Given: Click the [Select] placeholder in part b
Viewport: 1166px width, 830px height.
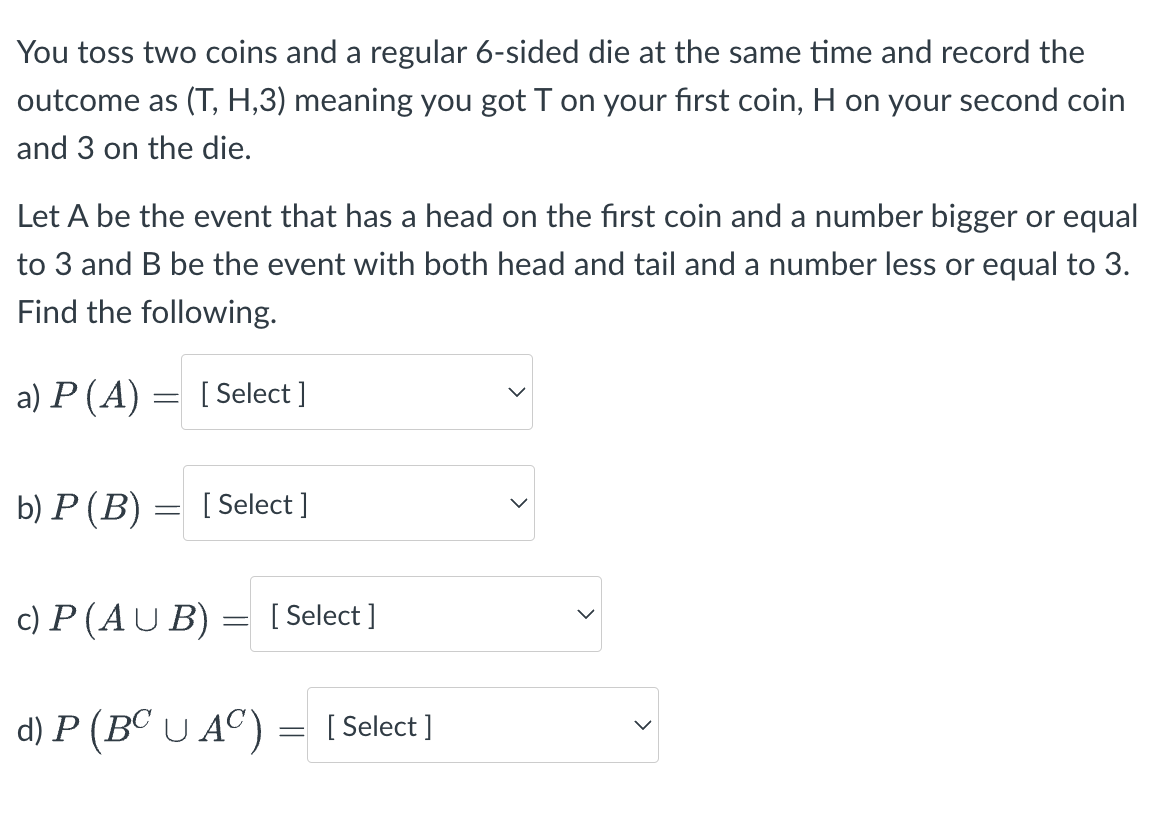Looking at the screenshot, I should tap(252, 504).
